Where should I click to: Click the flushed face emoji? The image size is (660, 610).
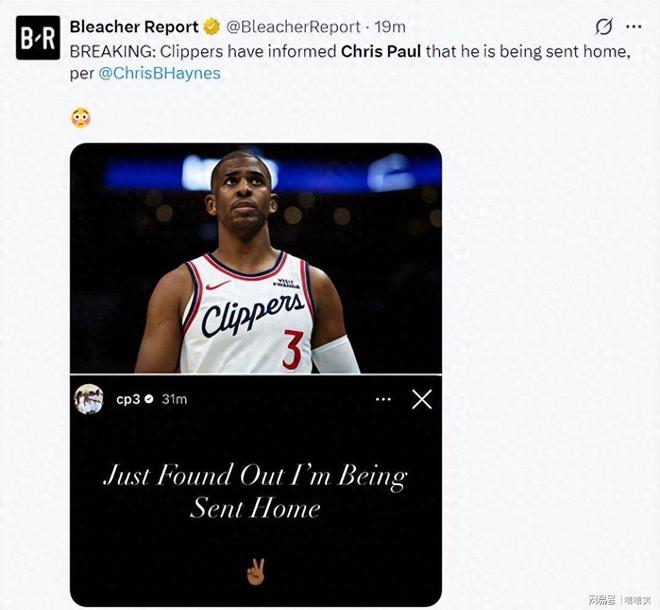point(81,117)
